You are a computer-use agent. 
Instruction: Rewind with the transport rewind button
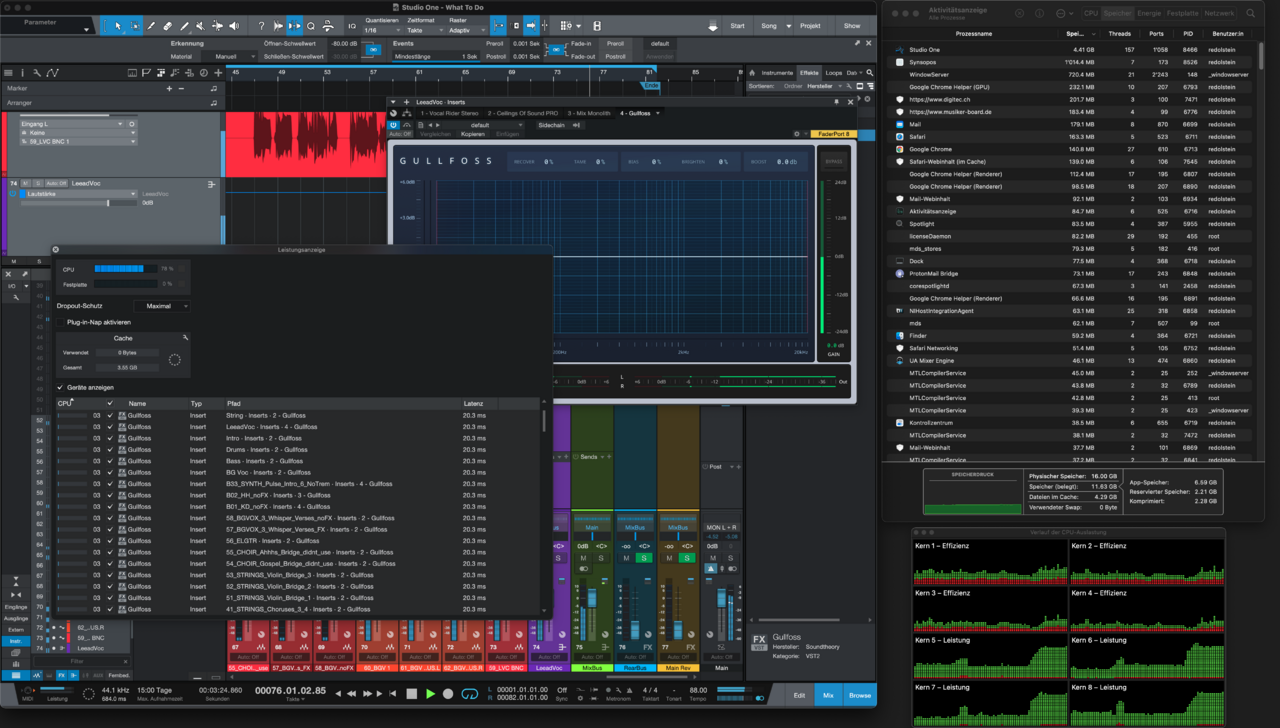tap(351, 694)
